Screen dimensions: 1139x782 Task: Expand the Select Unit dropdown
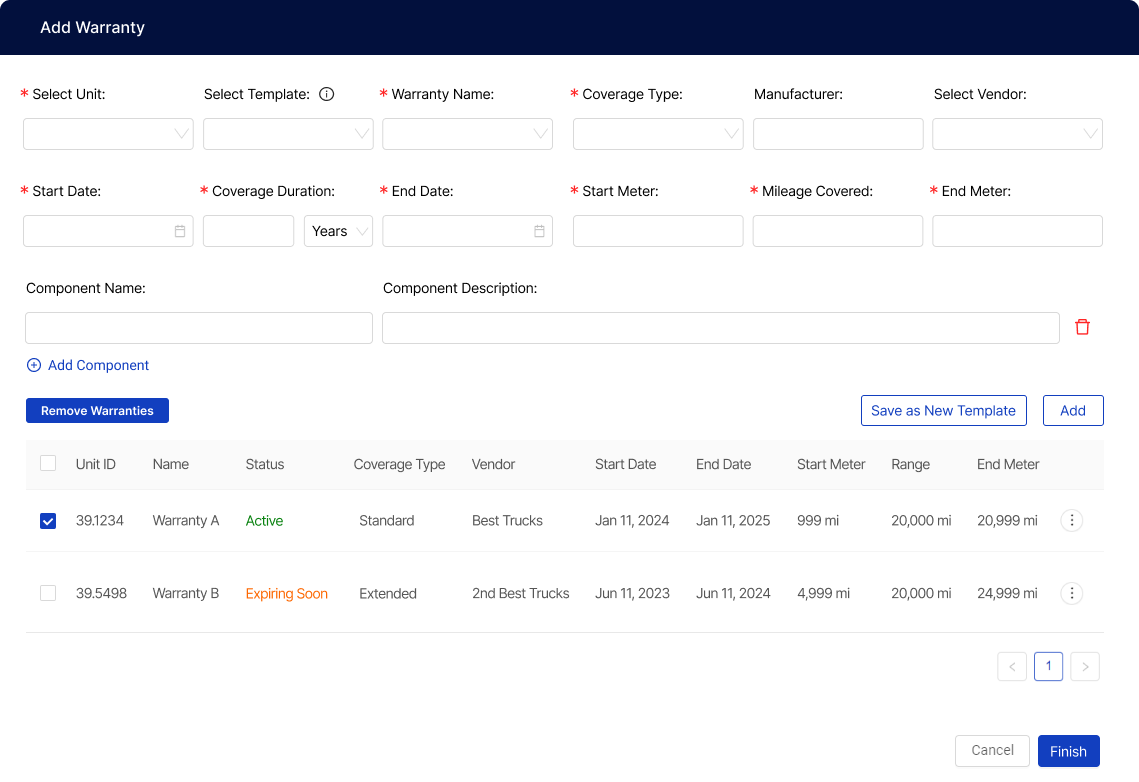click(108, 134)
